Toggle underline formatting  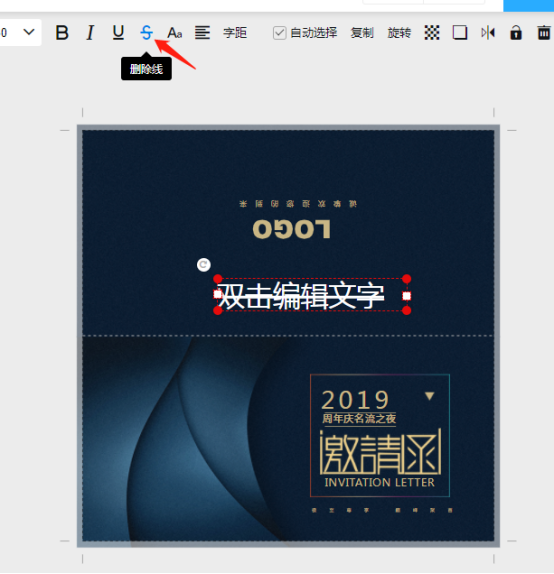click(x=118, y=33)
